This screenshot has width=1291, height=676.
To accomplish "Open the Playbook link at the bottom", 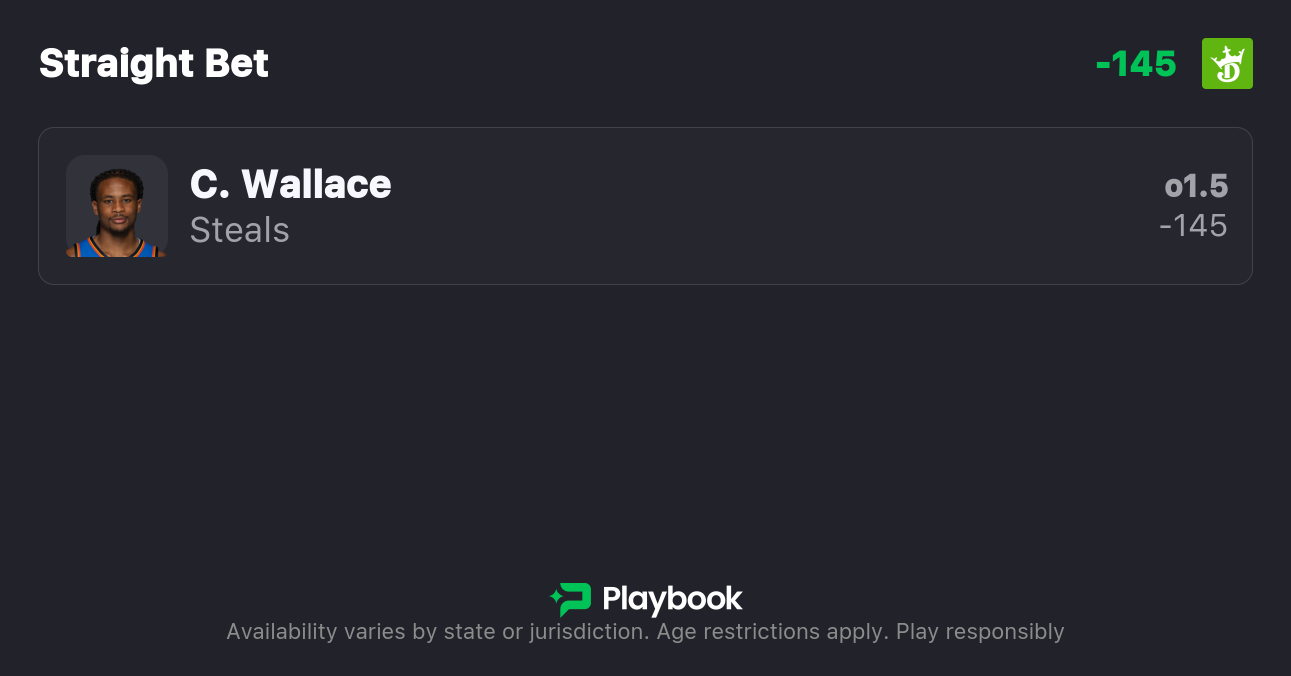I will (645, 598).
